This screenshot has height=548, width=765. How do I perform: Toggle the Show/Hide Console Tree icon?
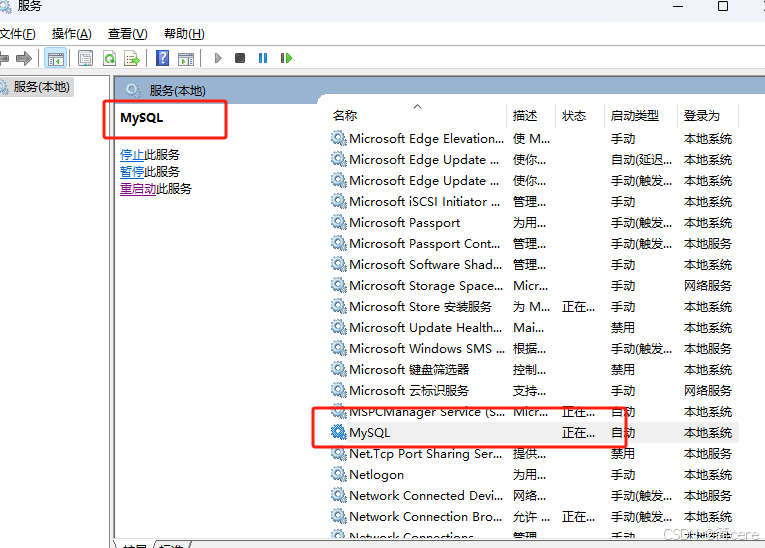(55, 59)
